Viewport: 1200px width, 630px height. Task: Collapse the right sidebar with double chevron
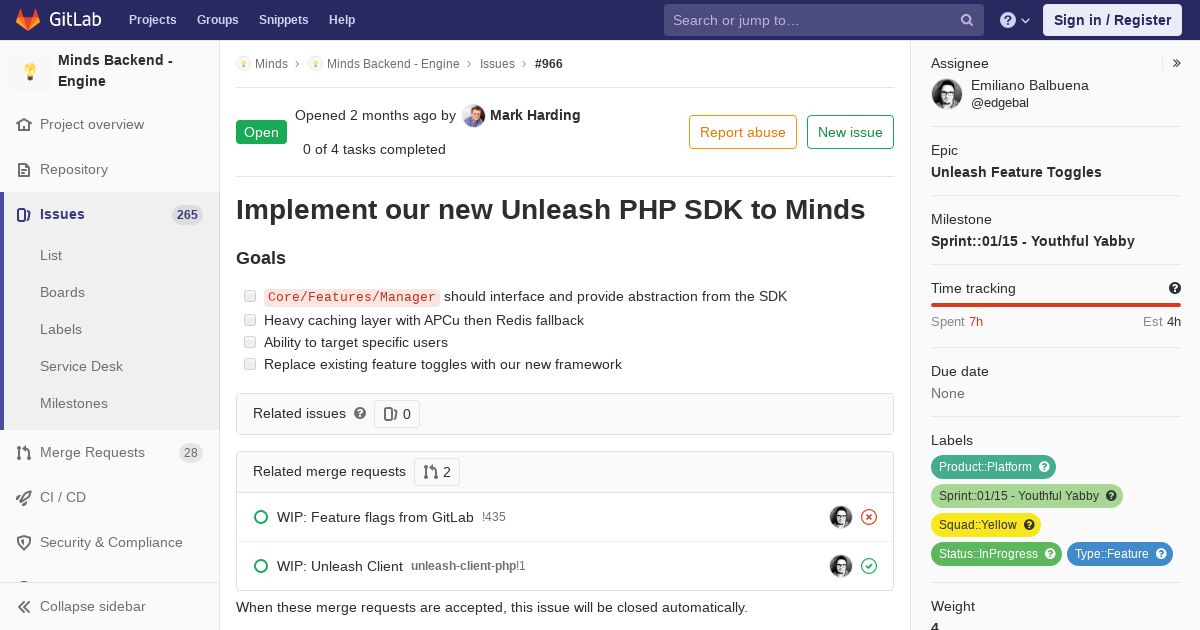coord(1177,63)
